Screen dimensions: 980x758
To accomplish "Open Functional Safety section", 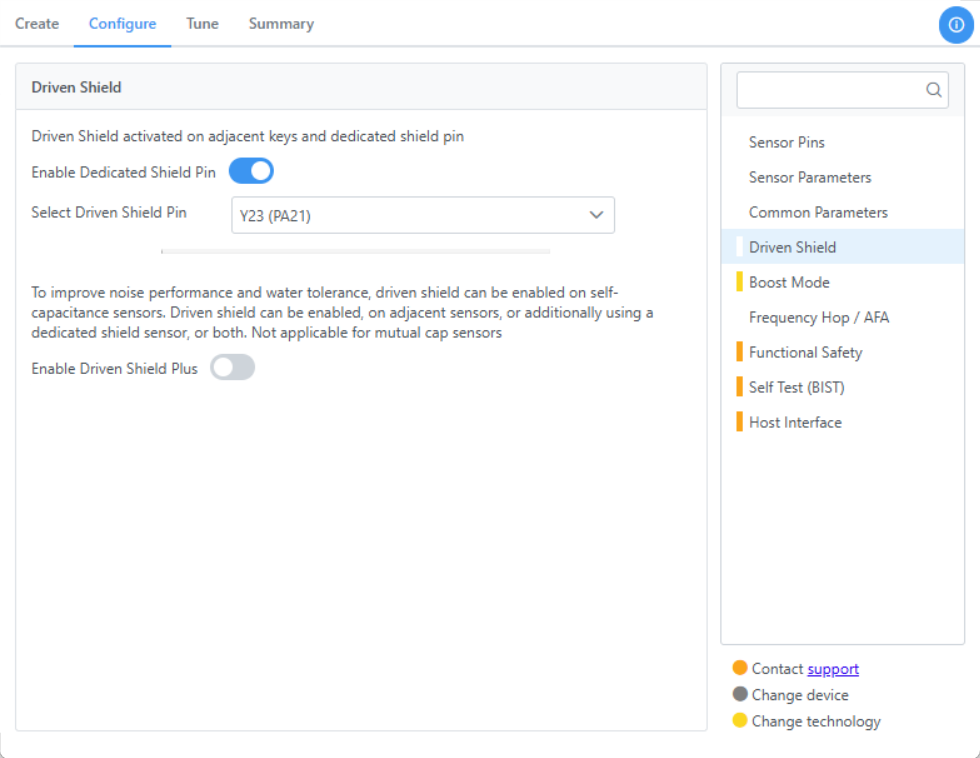I will point(842,352).
